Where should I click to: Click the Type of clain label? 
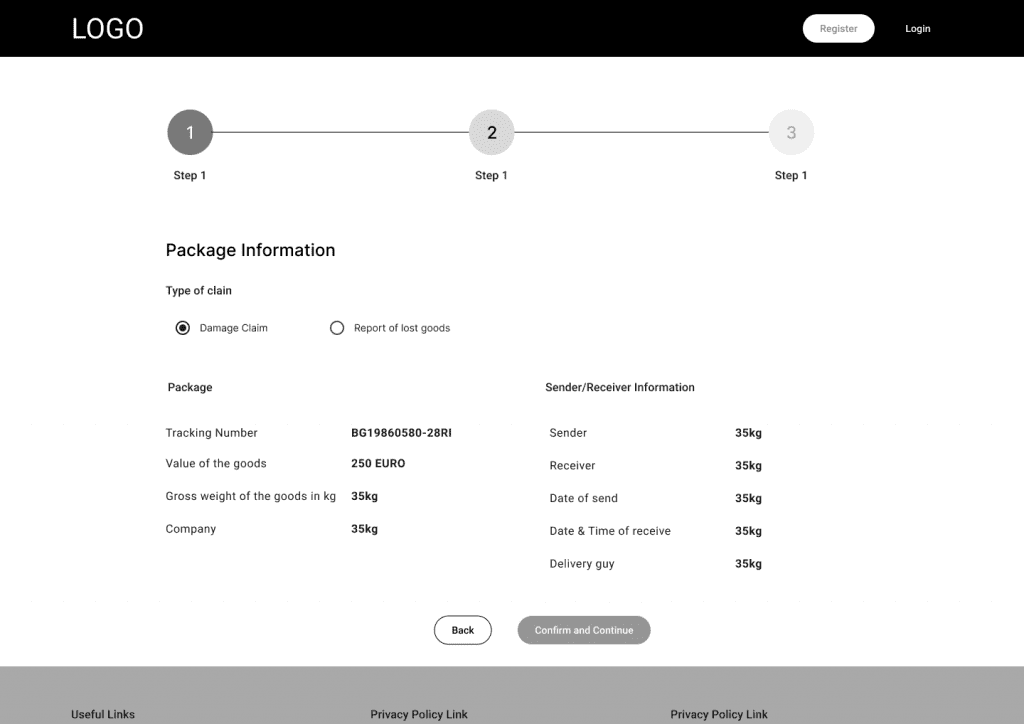(x=198, y=291)
